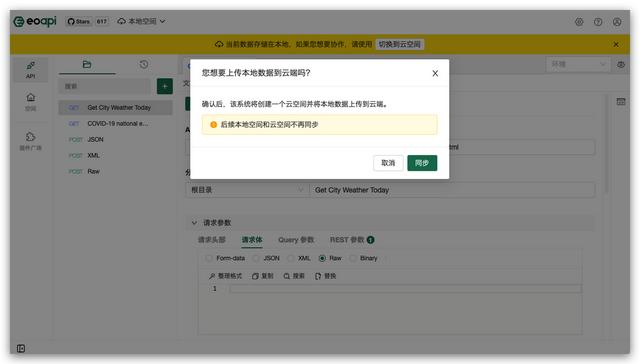Viewport: 640px width, 364px height.
Task: Toggle environment preview eye icon
Action: click(621, 64)
